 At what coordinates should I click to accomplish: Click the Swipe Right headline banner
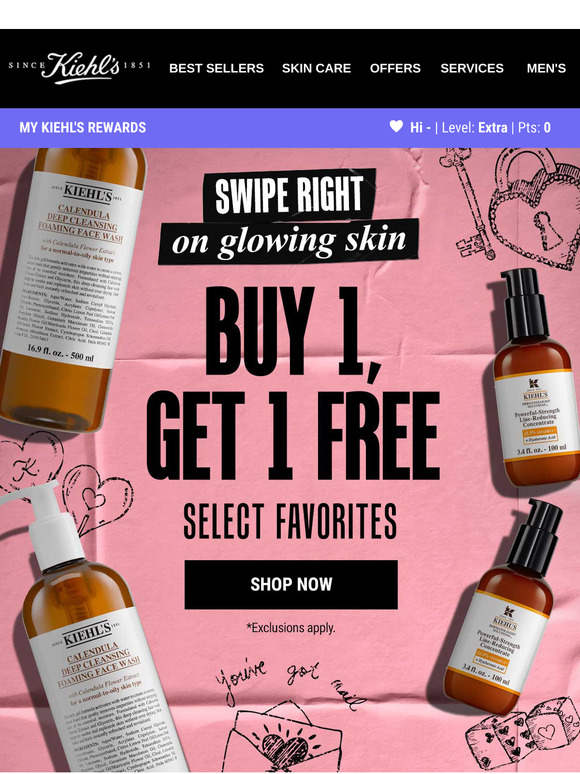289,216
